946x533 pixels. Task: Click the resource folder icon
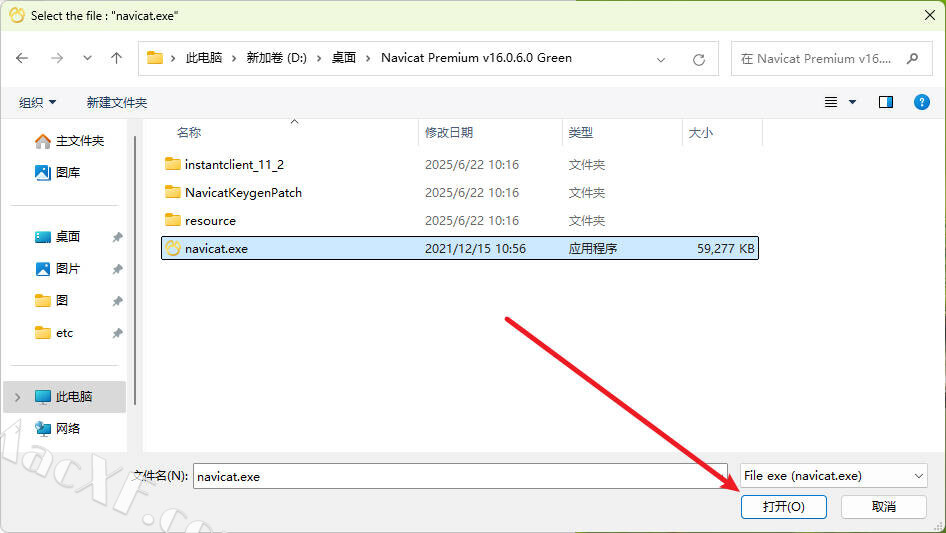(173, 219)
